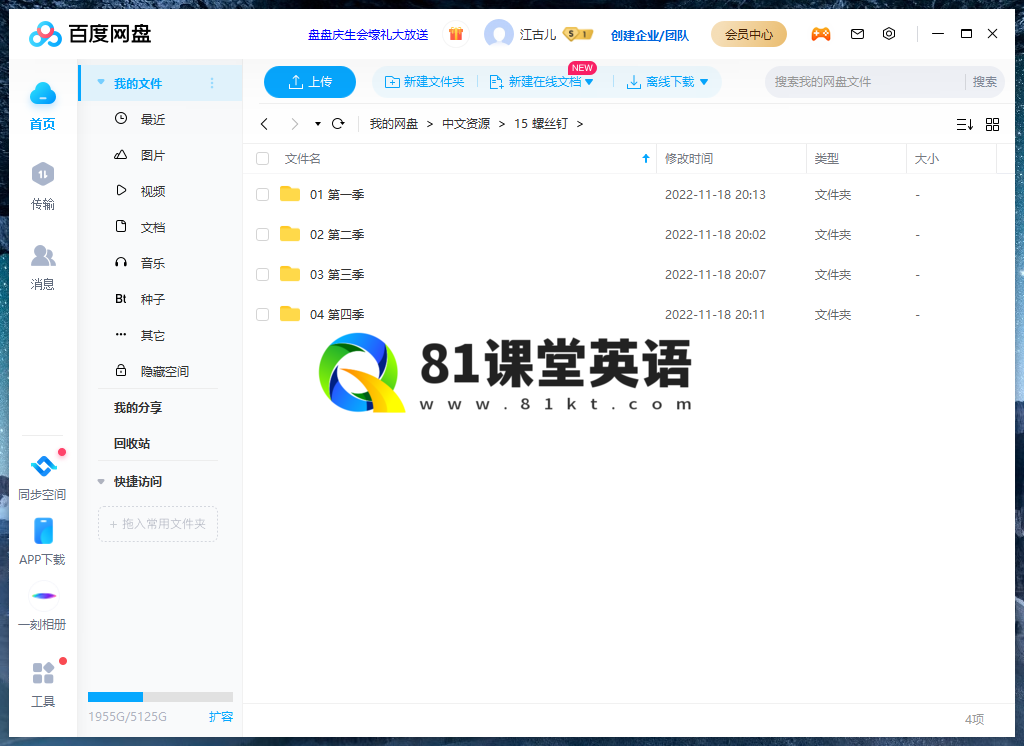Click the 一刻相册 album icon
This screenshot has height=746, width=1024.
(43, 596)
